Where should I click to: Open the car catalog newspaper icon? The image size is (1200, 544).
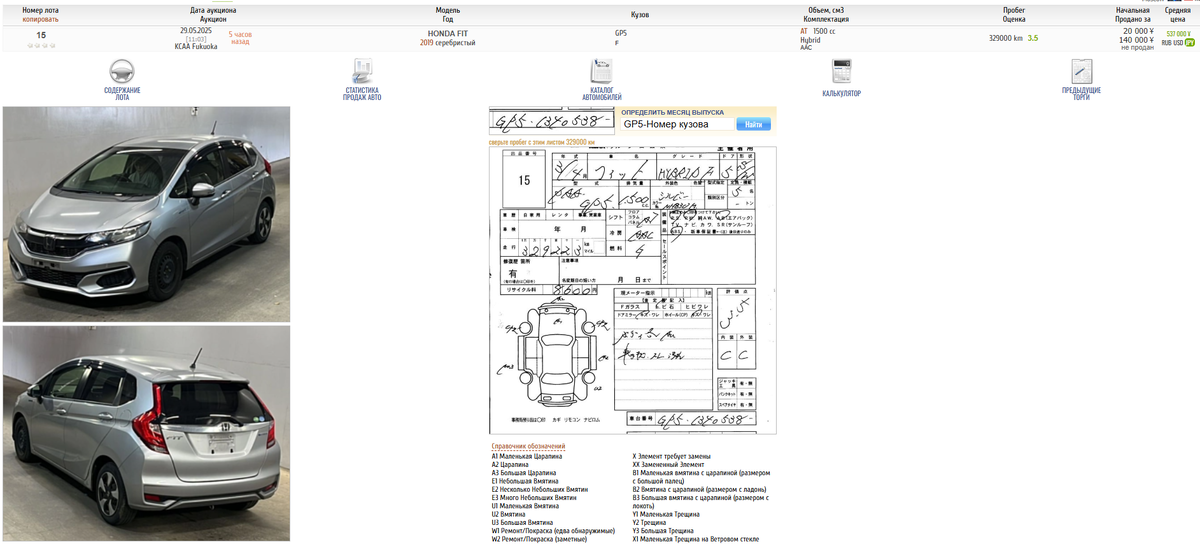click(601, 72)
